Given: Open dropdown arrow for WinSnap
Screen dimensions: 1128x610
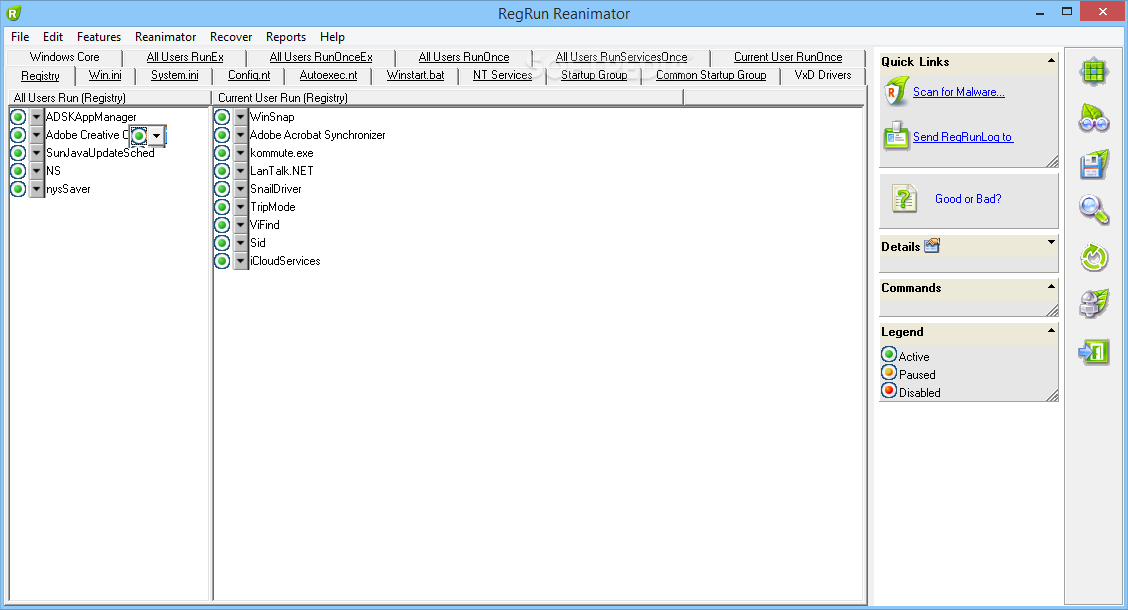Looking at the screenshot, I should click(240, 117).
